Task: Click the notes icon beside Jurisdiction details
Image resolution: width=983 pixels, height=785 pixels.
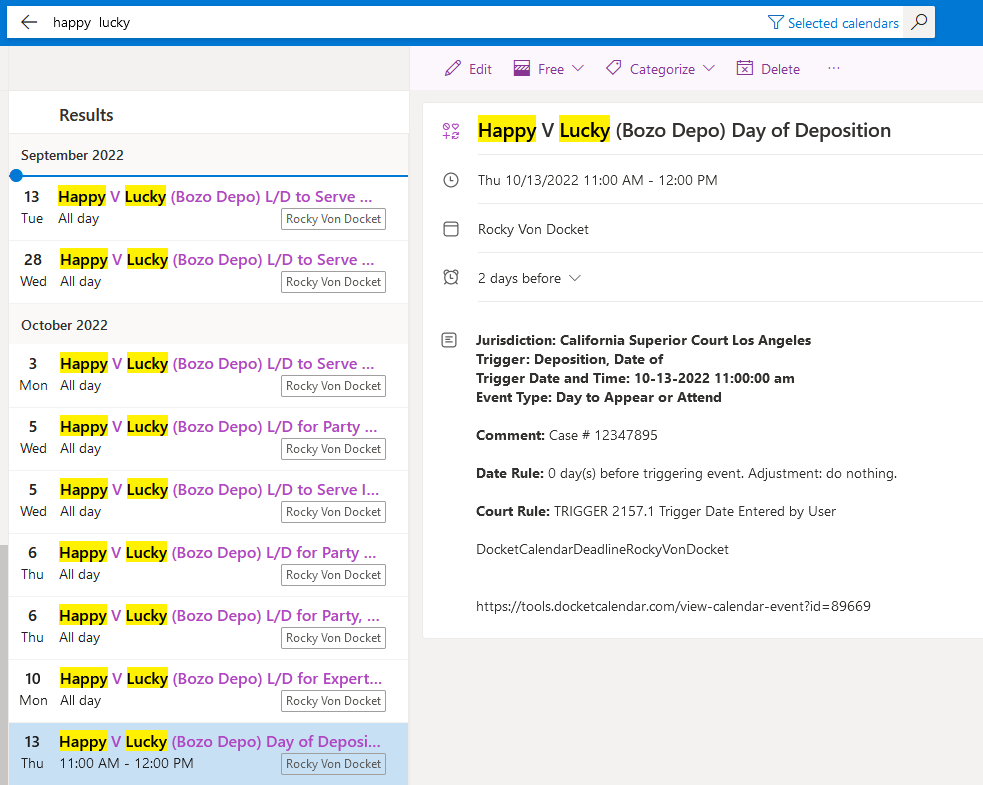Action: 449,339
